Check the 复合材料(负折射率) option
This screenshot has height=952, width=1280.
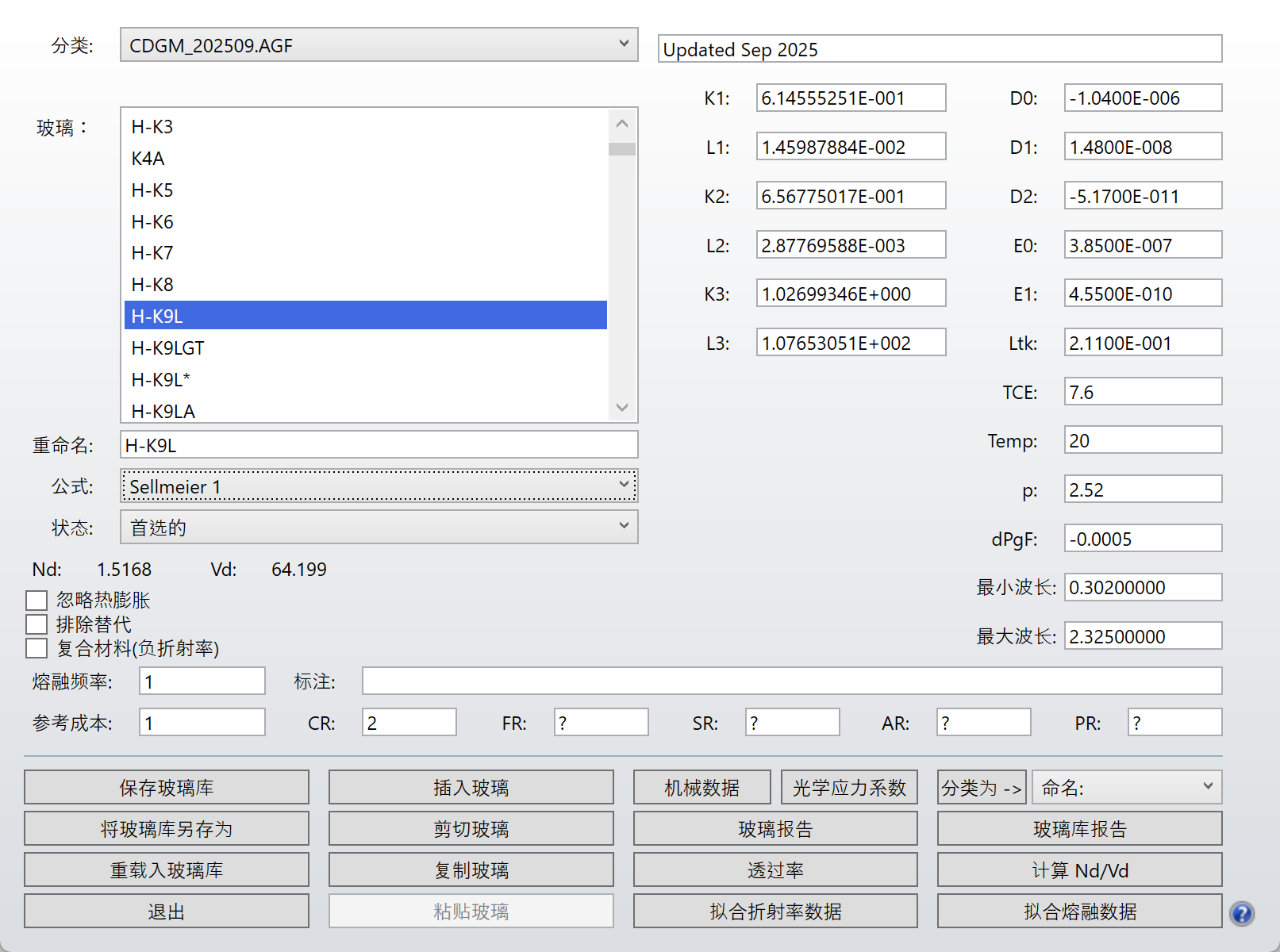coord(37,648)
